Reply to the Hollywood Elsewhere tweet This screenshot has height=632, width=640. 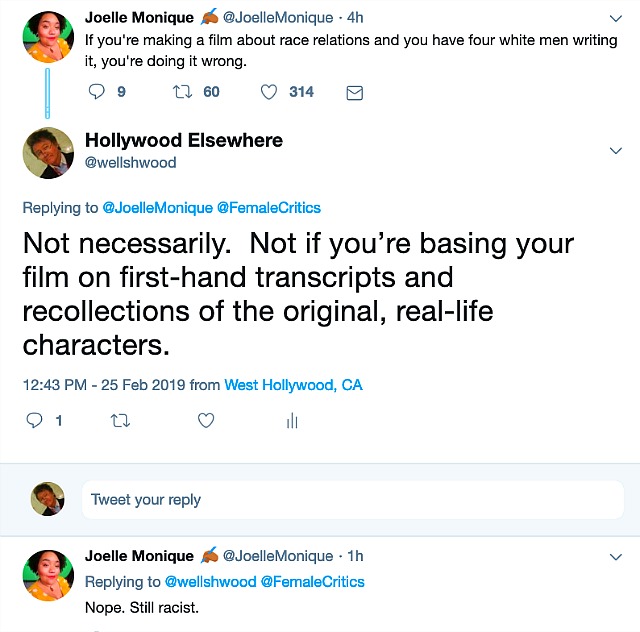tap(34, 421)
